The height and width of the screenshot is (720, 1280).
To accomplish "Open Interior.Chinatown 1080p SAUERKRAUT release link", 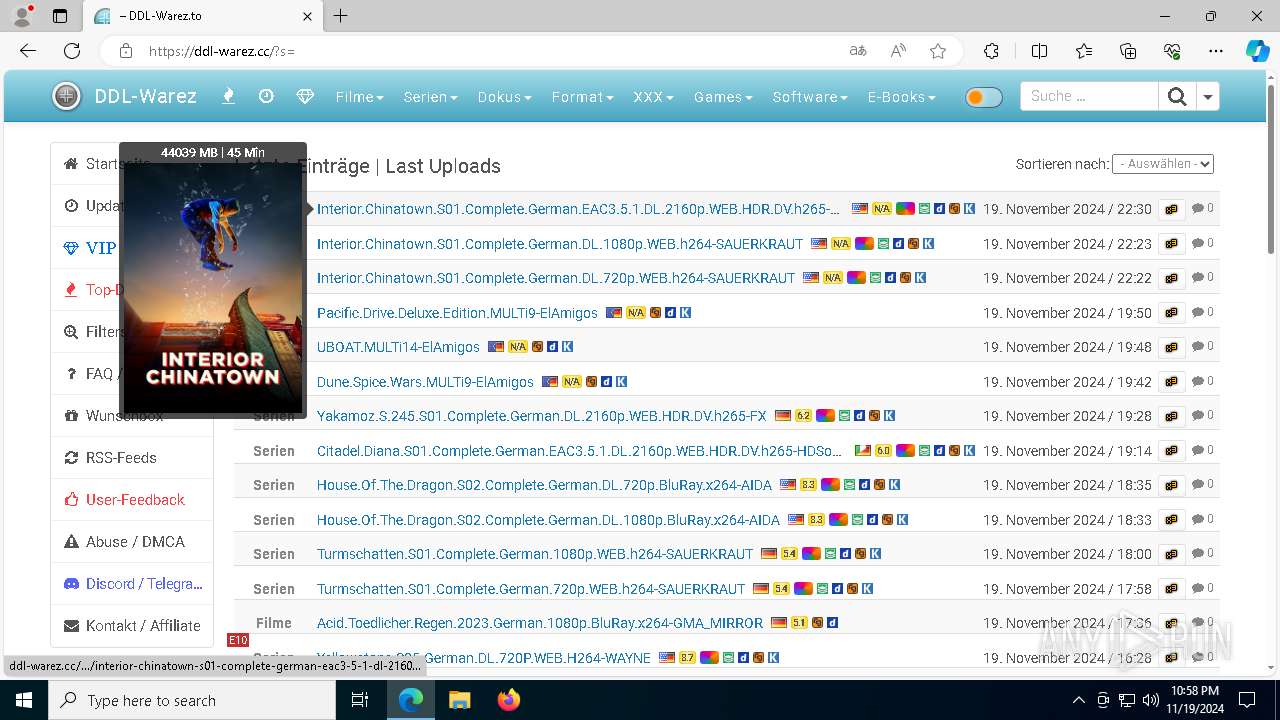I will [560, 244].
